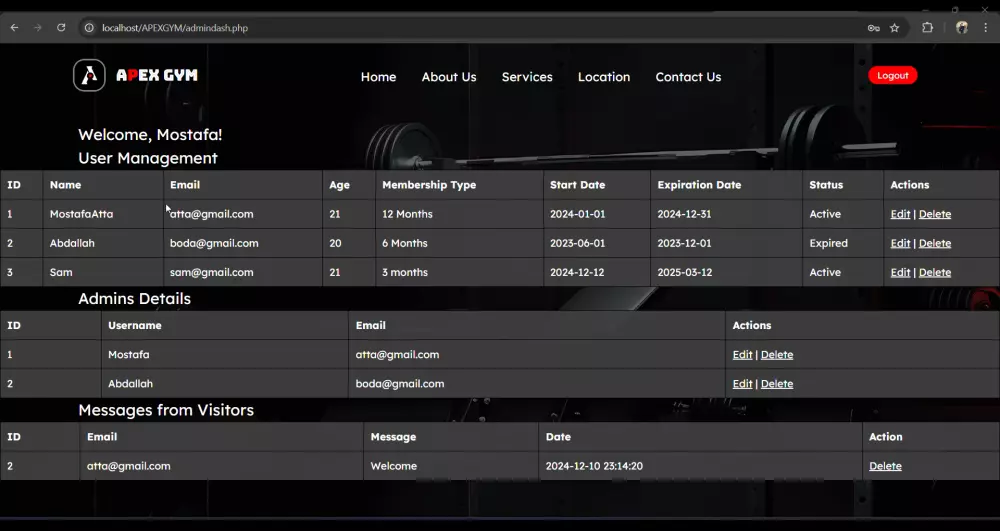
Task: Select email sam@gmail.com cell
Action: 243,272
